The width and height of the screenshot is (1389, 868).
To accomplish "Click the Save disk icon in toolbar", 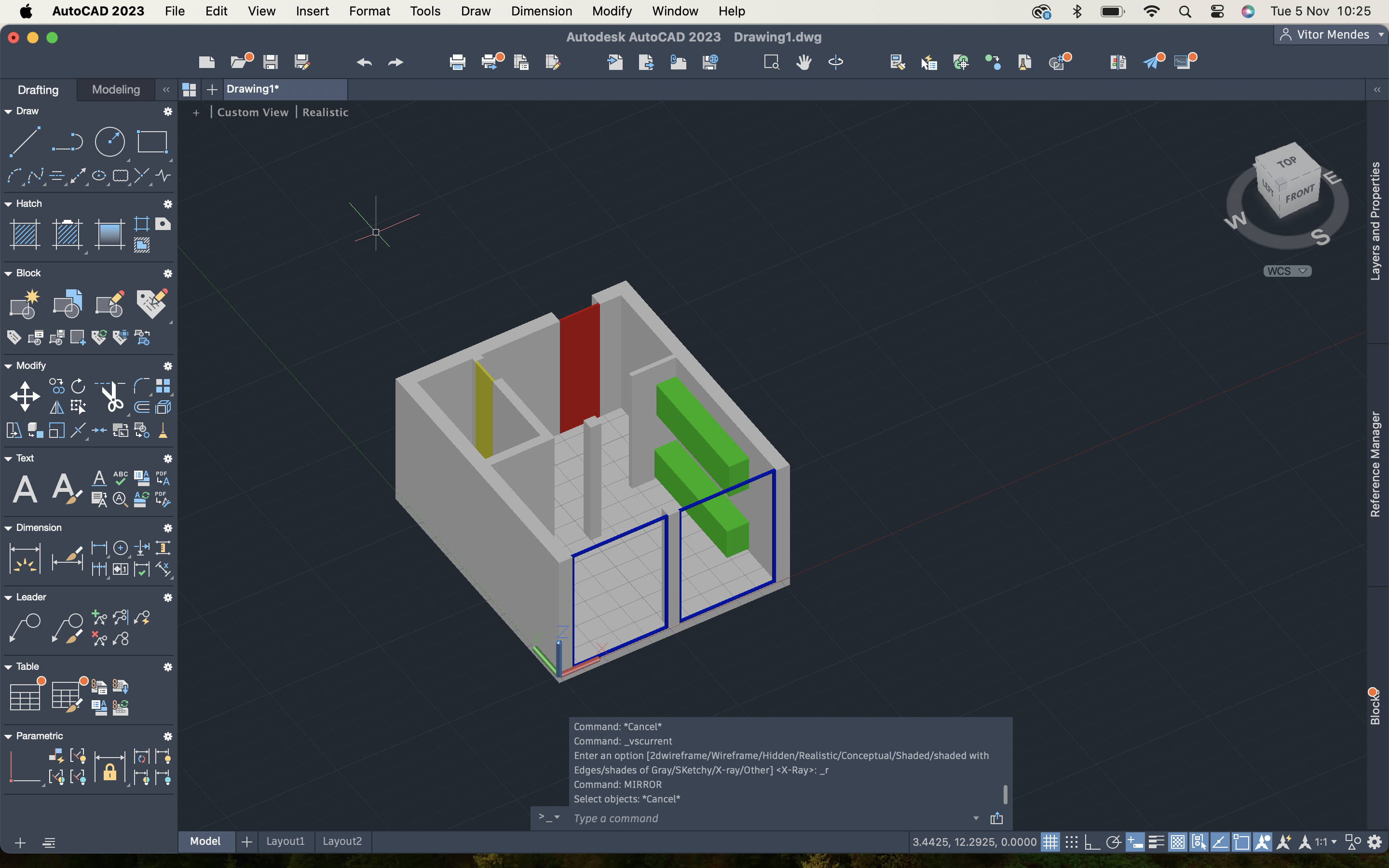I will tap(271, 62).
